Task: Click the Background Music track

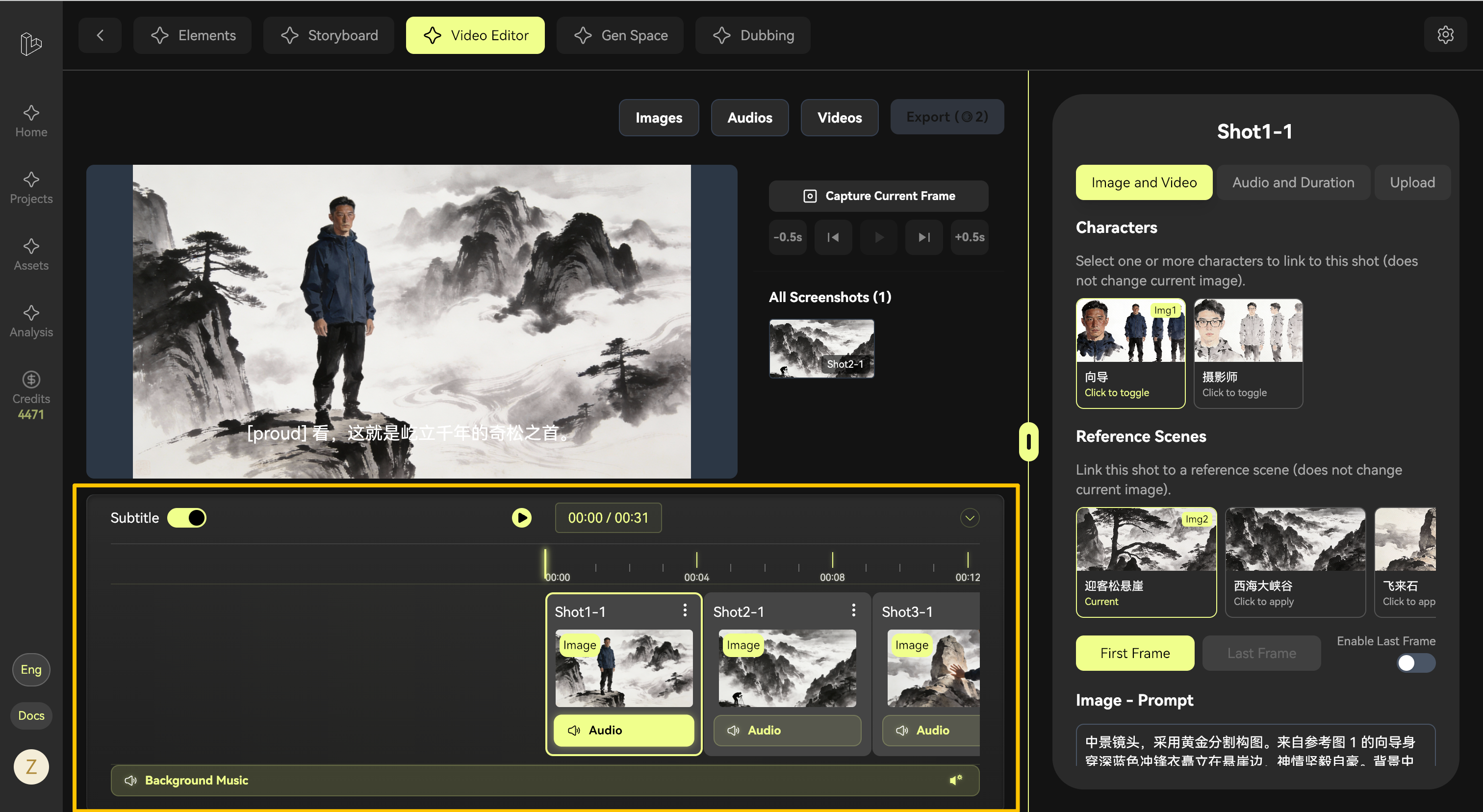Action: (x=545, y=780)
